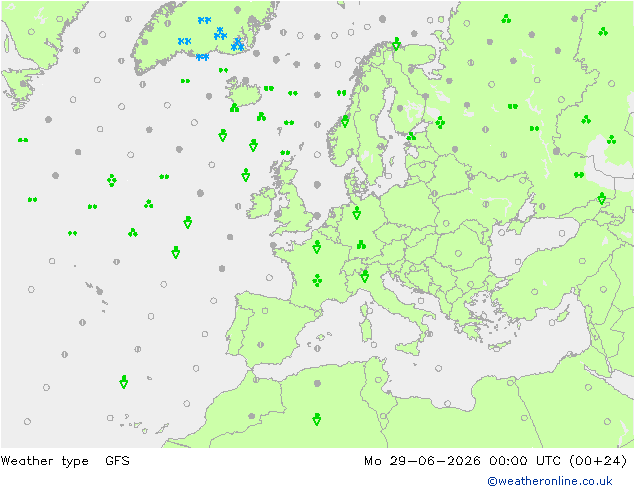Screen dimensions: 634x490
Task: Select the grey overcast symbol over Morocco
Action: 251,416
